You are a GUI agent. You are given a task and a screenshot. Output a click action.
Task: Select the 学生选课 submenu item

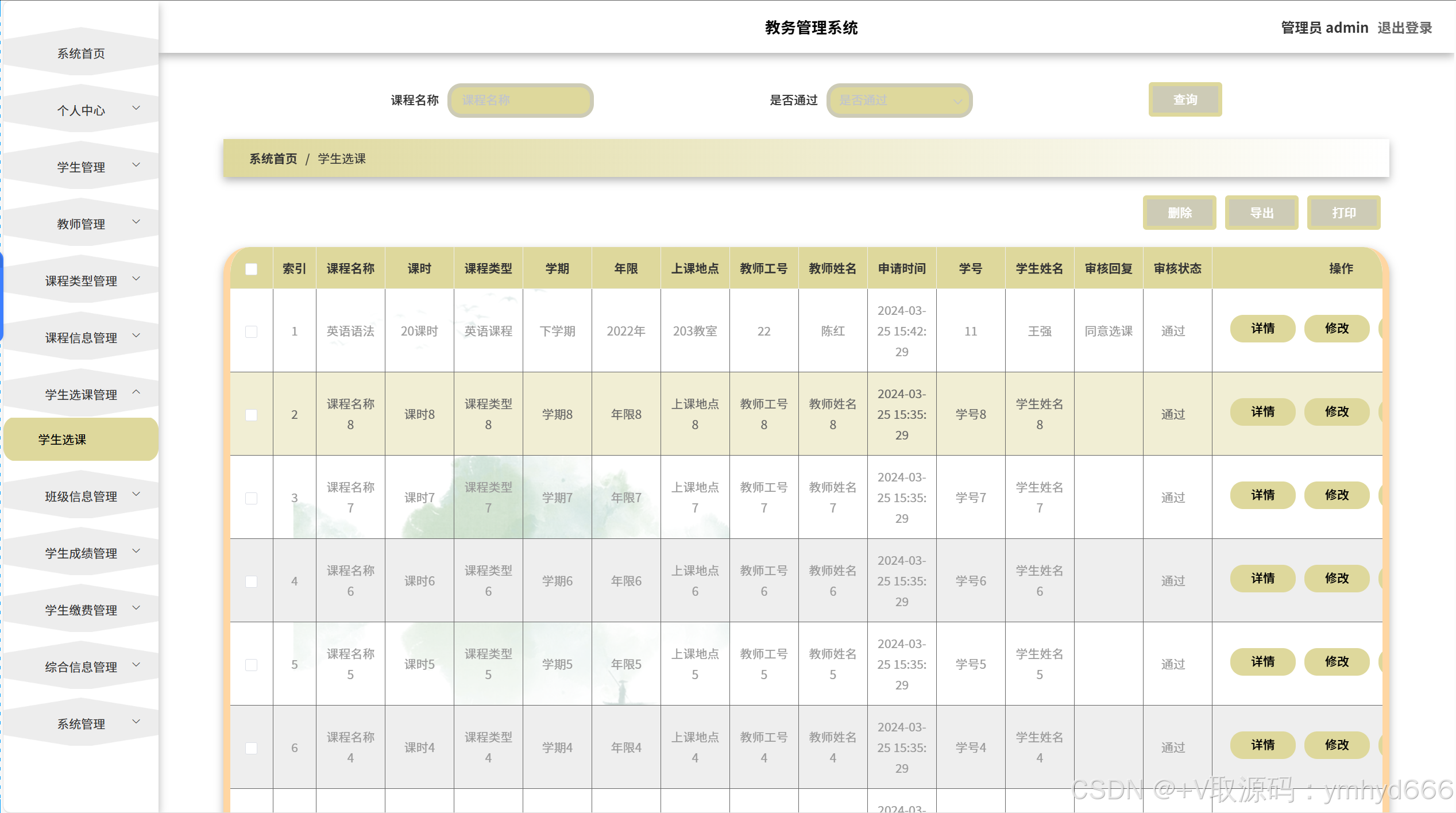click(63, 440)
